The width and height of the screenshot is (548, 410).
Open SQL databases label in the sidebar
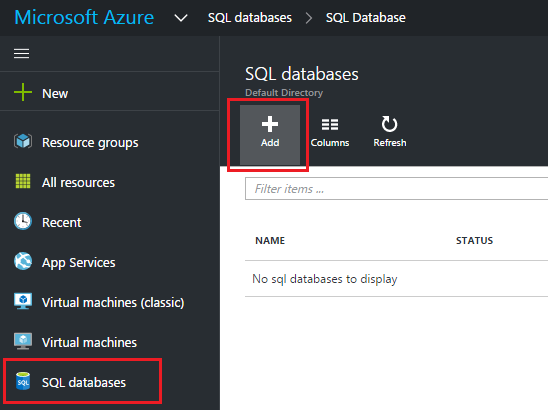(84, 382)
